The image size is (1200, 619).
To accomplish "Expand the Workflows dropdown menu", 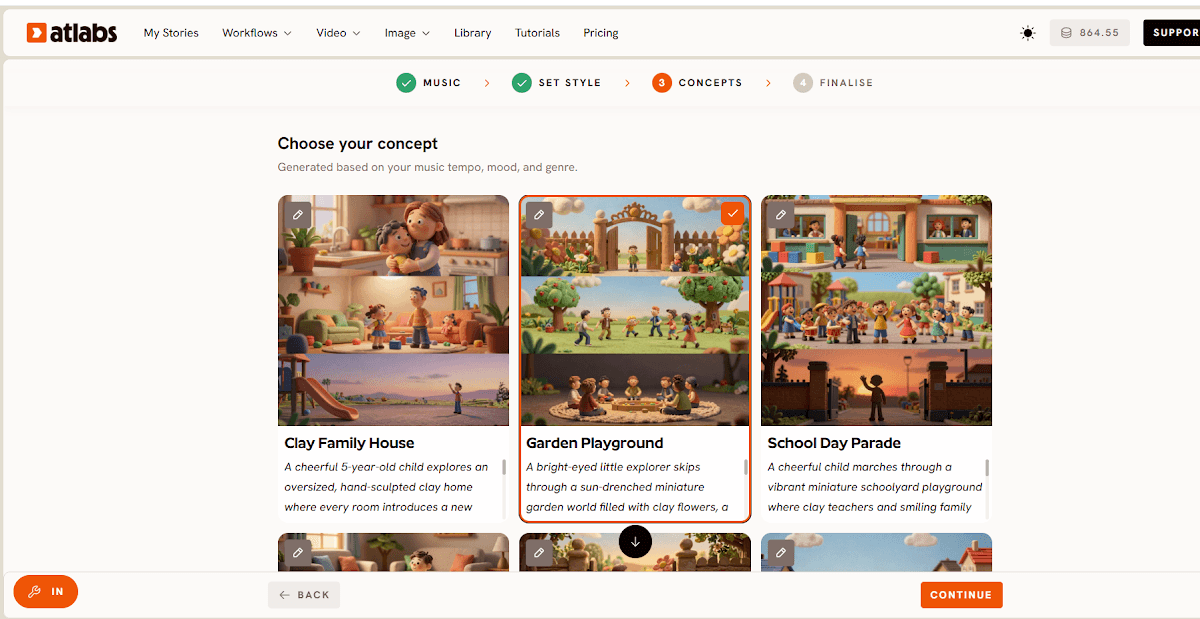I will [x=257, y=33].
